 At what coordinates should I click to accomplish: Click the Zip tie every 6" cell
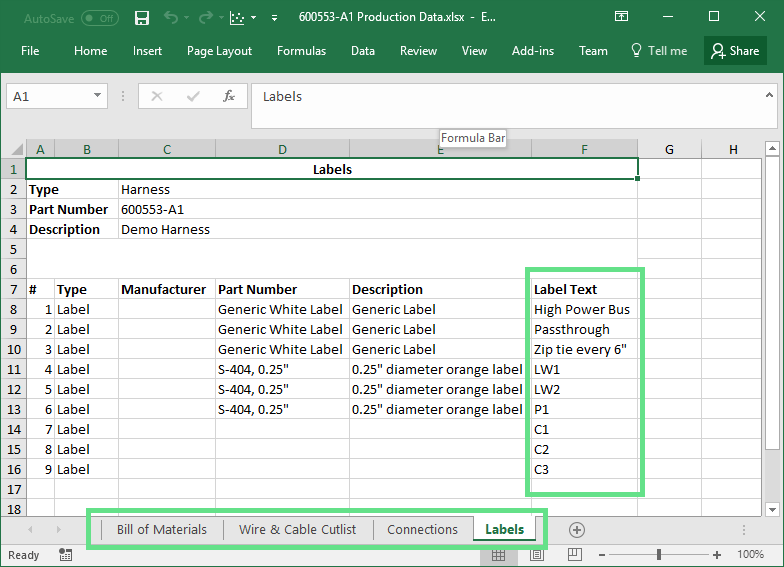coord(584,349)
